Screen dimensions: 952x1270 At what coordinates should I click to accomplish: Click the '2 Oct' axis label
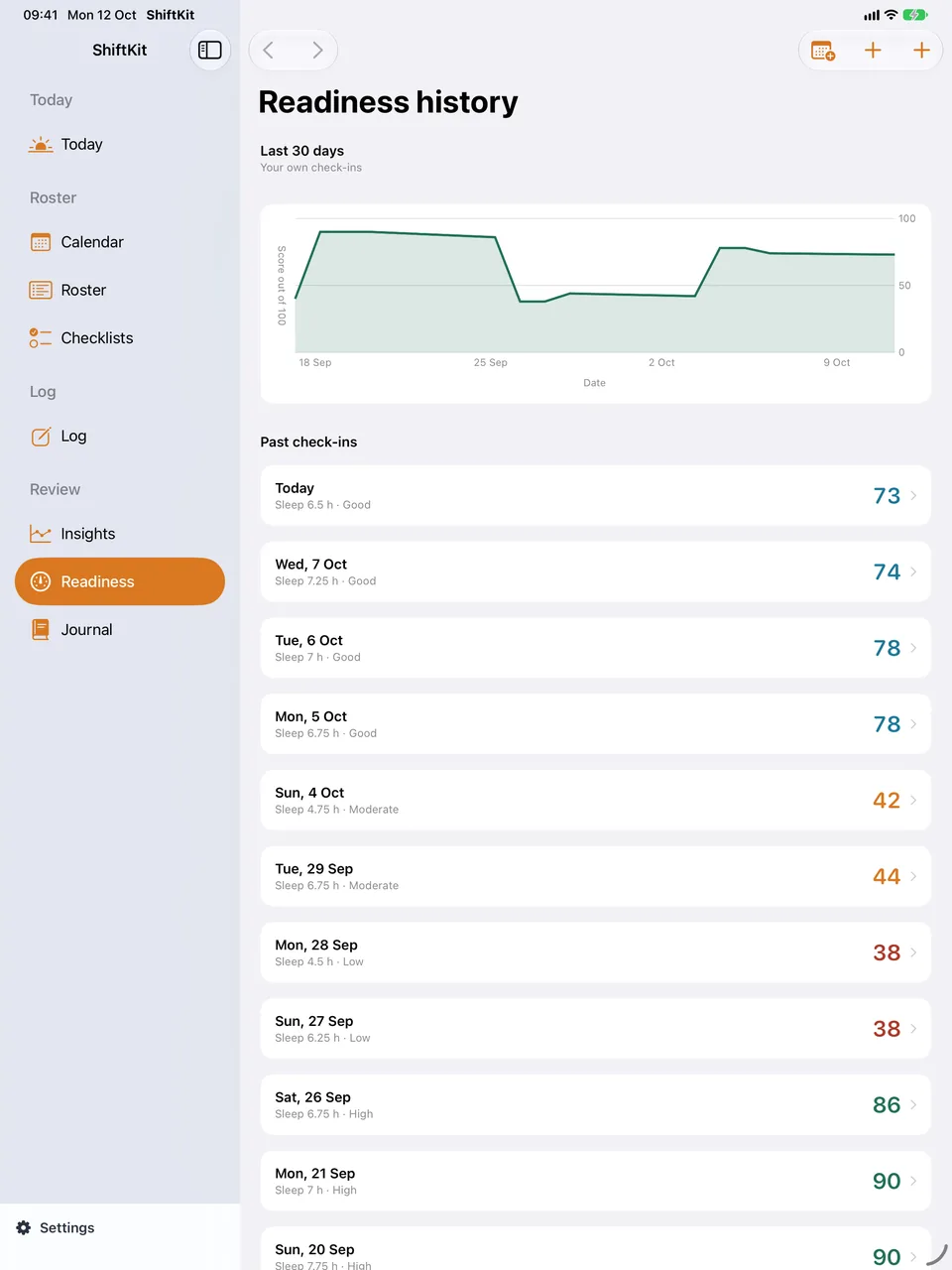pos(661,363)
